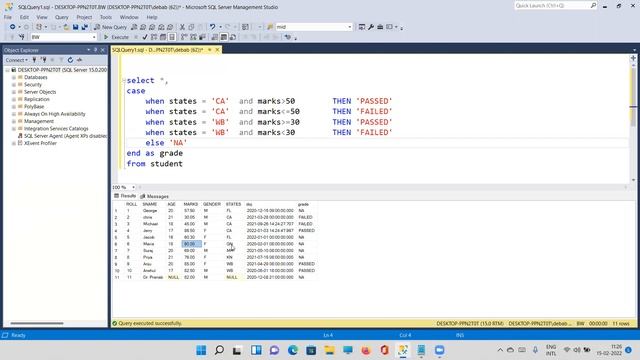Switch to the Messages tab
The width and height of the screenshot is (640, 360).
tap(154, 196)
